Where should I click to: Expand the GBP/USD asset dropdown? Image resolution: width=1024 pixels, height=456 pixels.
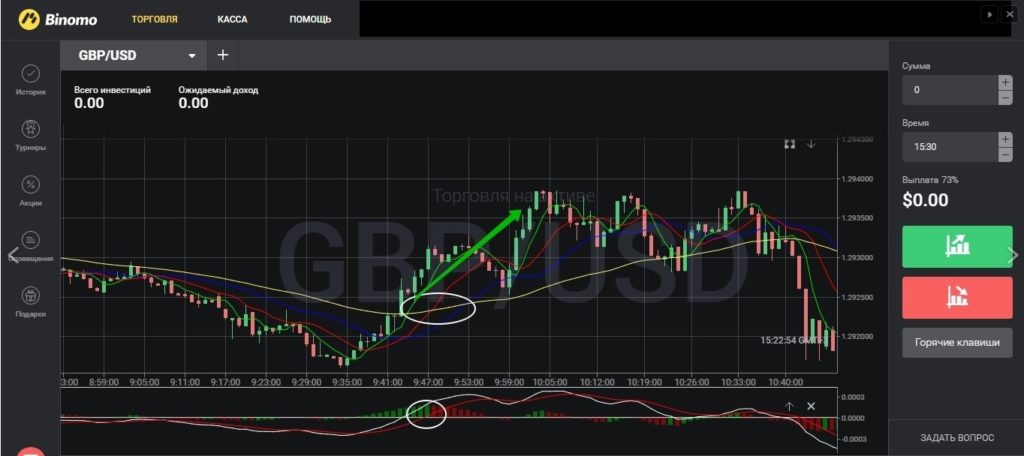[x=192, y=56]
